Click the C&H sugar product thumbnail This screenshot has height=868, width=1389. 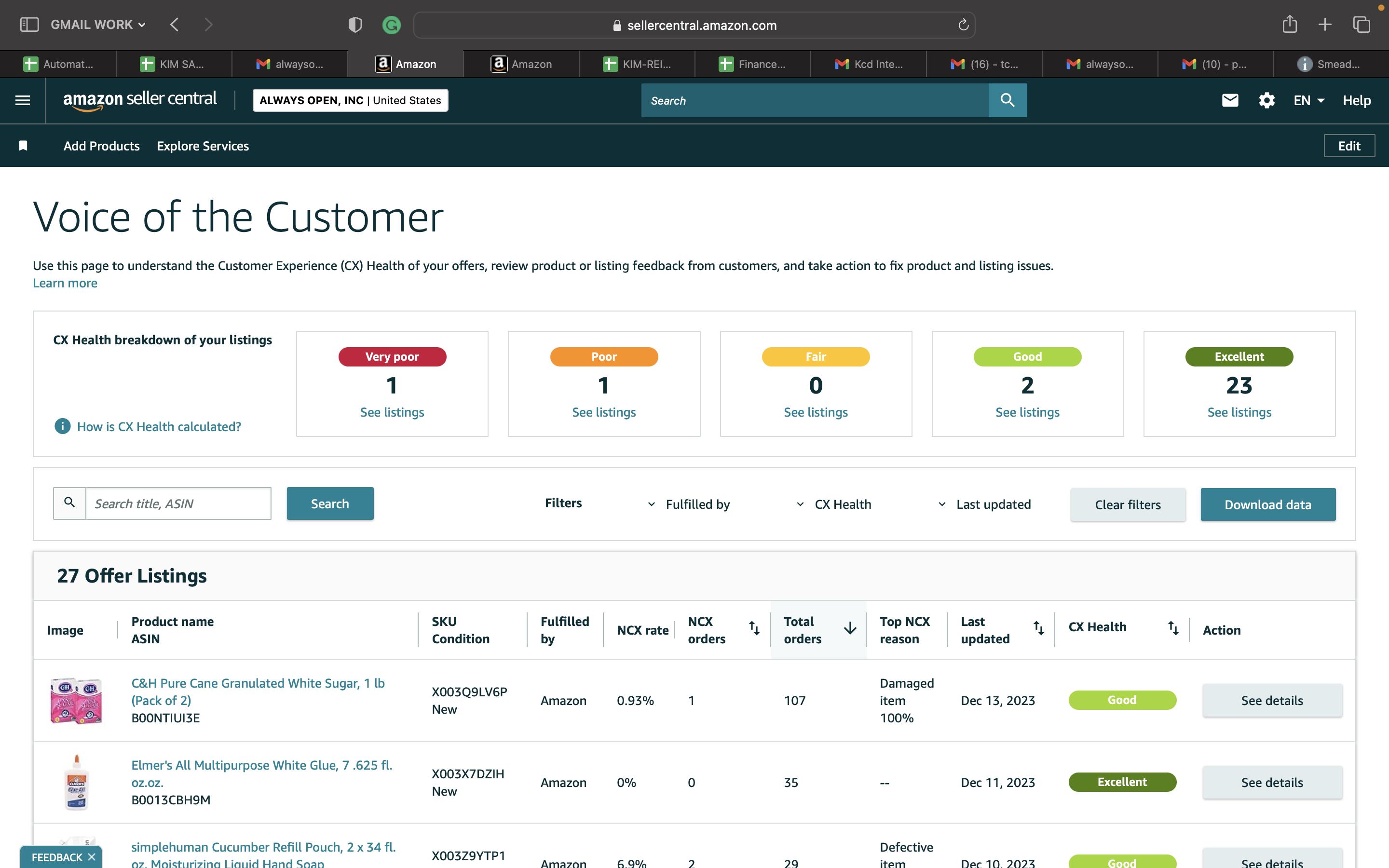(76, 700)
